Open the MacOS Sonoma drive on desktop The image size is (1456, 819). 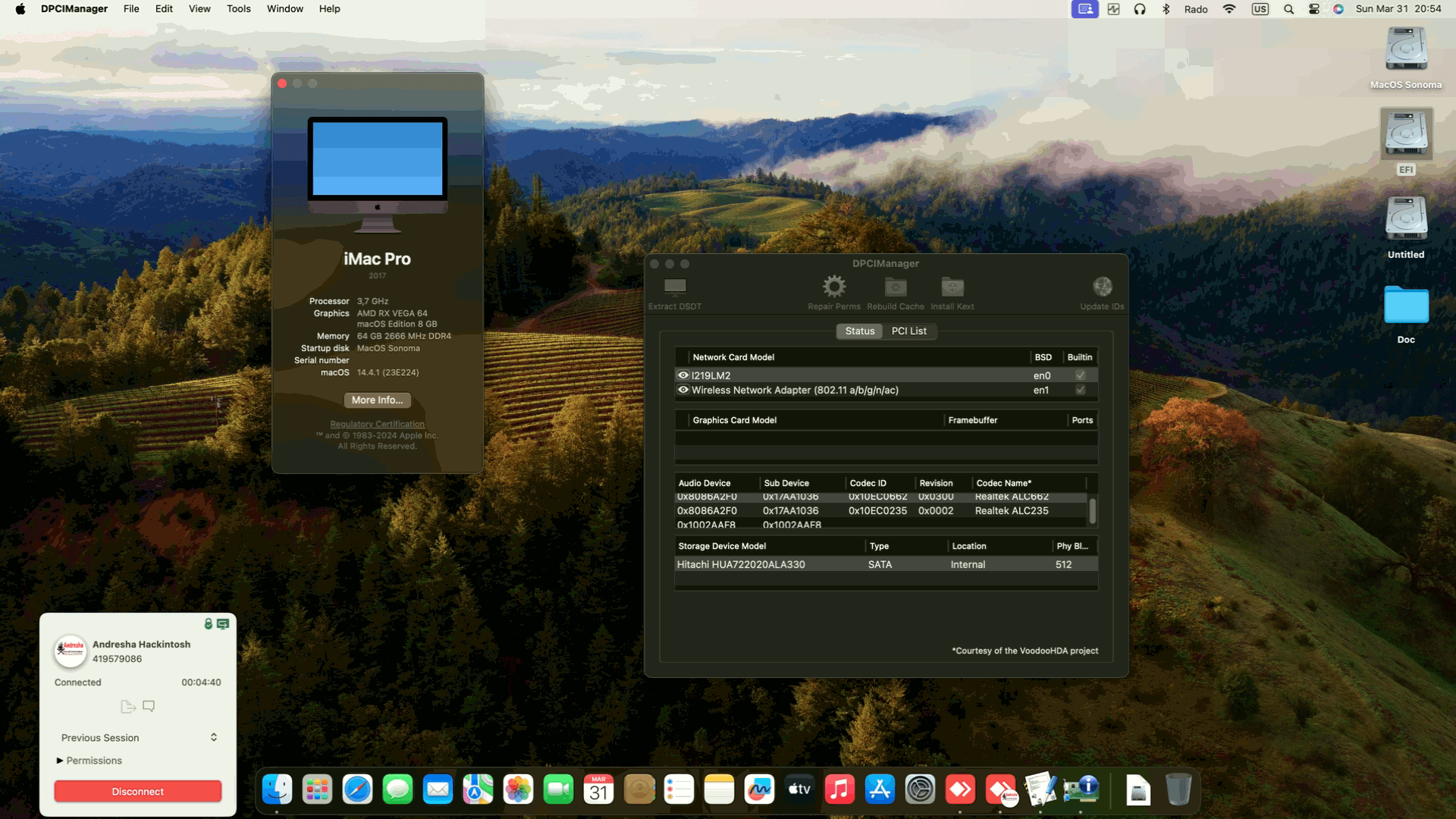[1406, 49]
